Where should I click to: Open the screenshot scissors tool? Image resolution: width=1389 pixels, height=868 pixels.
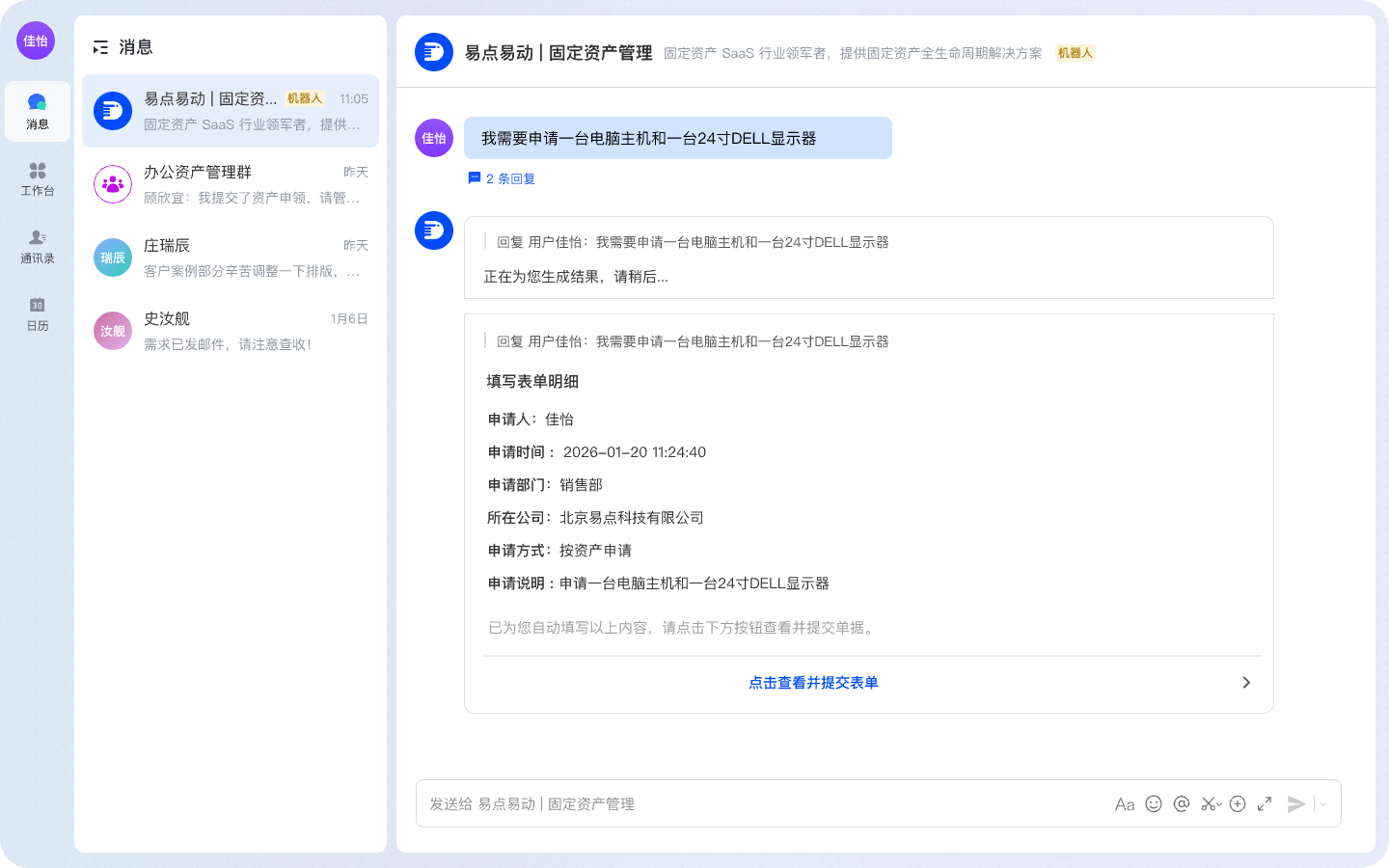pyautogui.click(x=1207, y=803)
